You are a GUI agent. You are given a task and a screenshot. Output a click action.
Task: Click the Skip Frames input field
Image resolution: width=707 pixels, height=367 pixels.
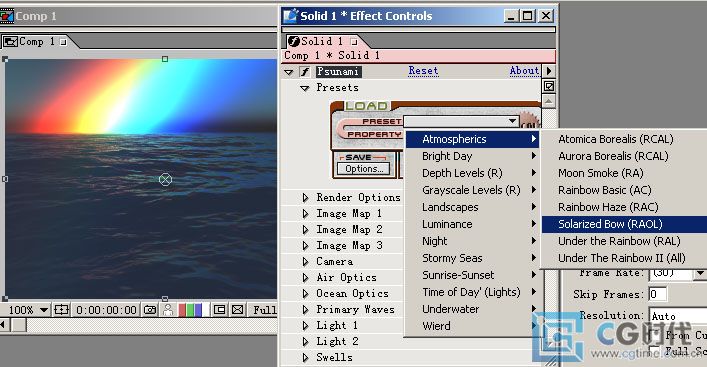(x=657, y=294)
